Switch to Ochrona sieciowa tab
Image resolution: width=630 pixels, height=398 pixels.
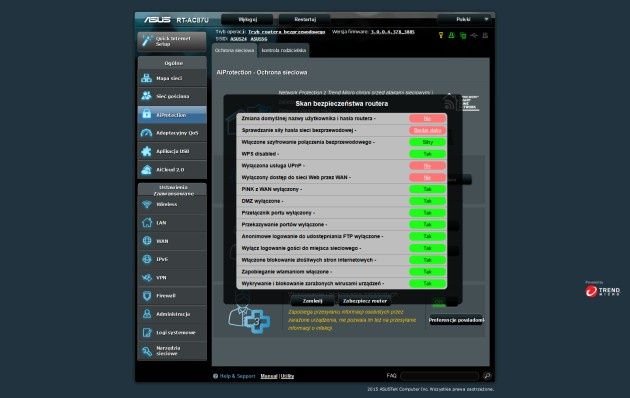tap(234, 51)
